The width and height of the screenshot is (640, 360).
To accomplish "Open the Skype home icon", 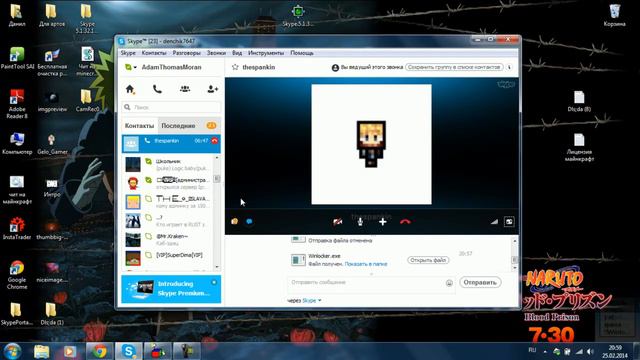I will pyautogui.click(x=130, y=89).
